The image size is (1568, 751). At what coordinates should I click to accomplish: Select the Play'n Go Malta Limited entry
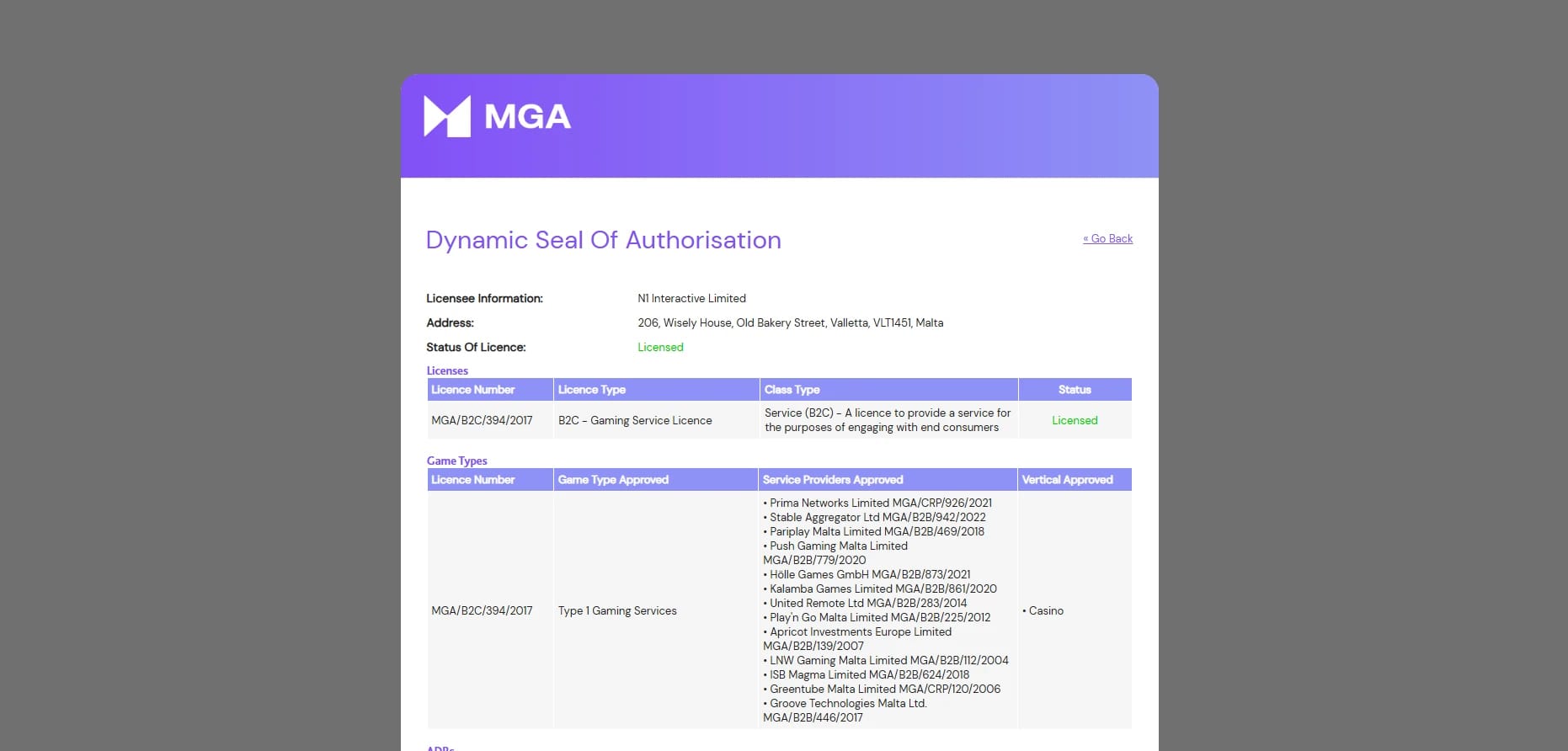(877, 617)
